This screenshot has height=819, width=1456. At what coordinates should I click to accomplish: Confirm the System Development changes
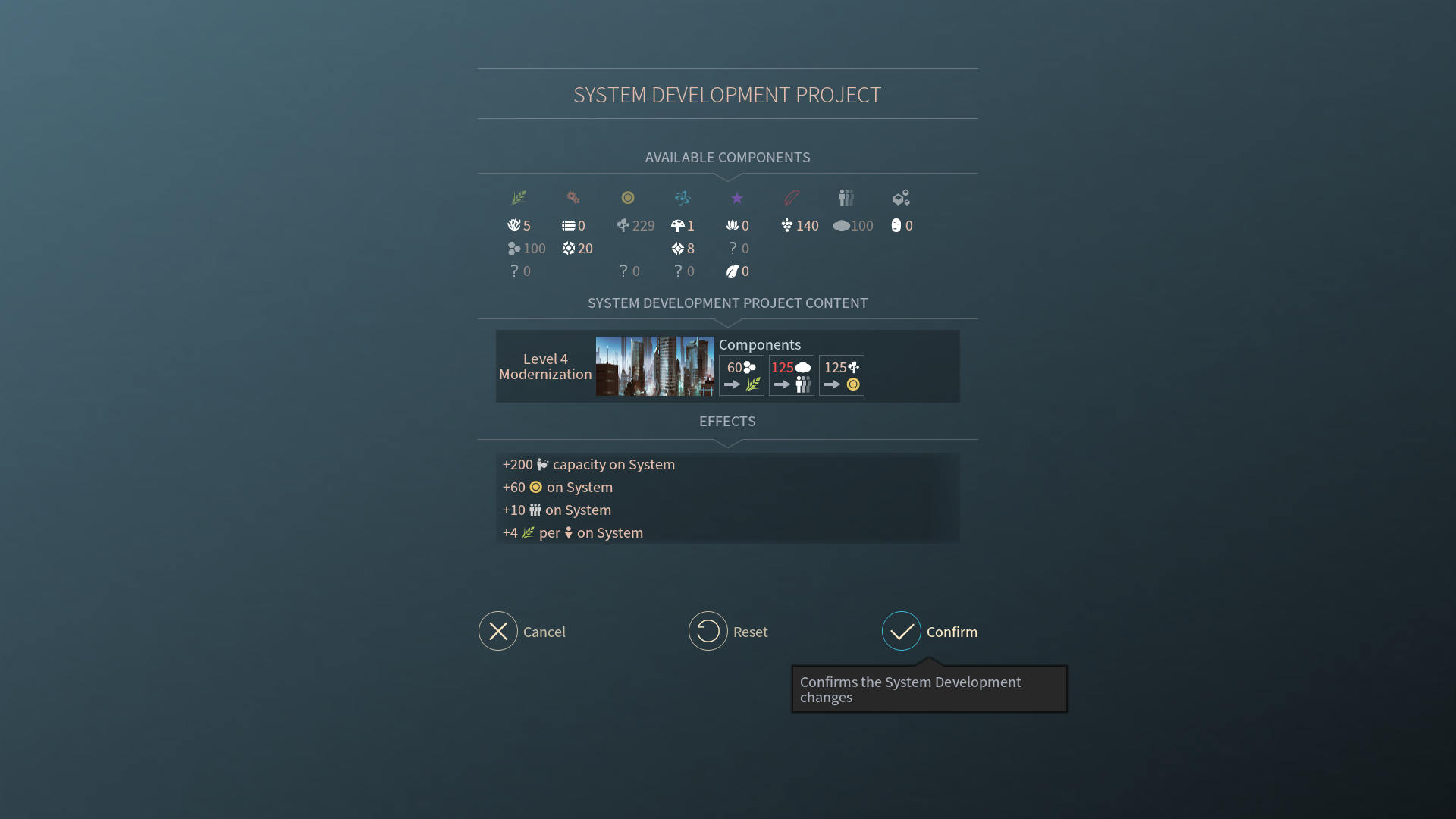coord(902,631)
